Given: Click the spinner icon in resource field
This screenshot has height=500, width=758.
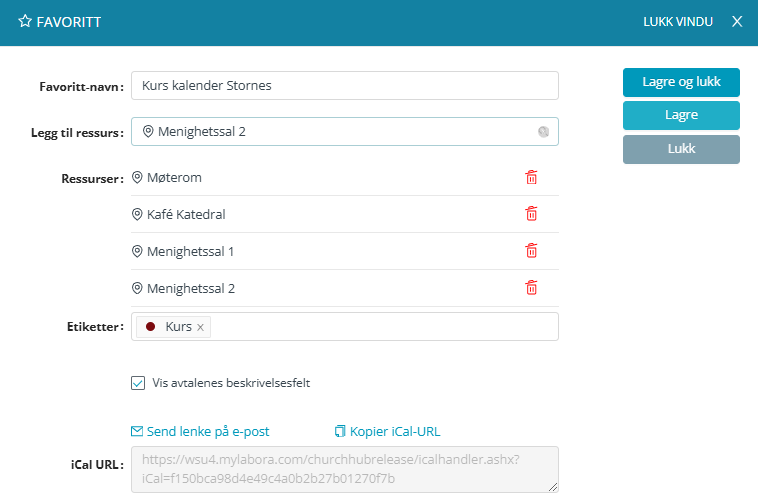Looking at the screenshot, I should (543, 131).
